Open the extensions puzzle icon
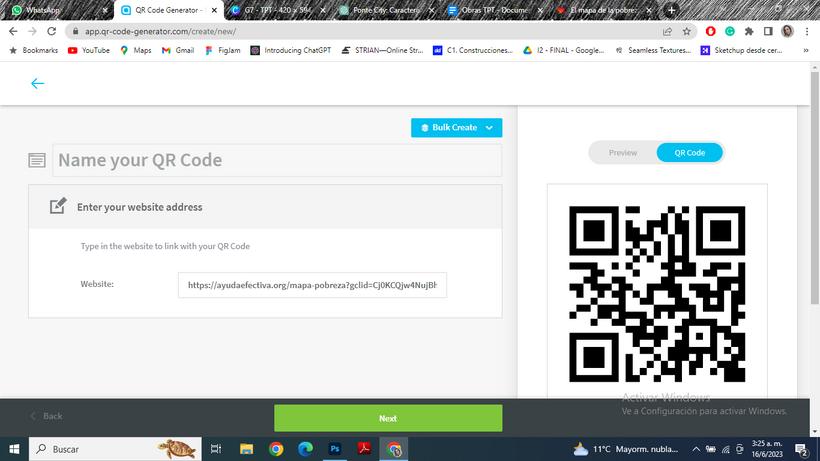Viewport: 820px width, 461px height. tap(749, 31)
